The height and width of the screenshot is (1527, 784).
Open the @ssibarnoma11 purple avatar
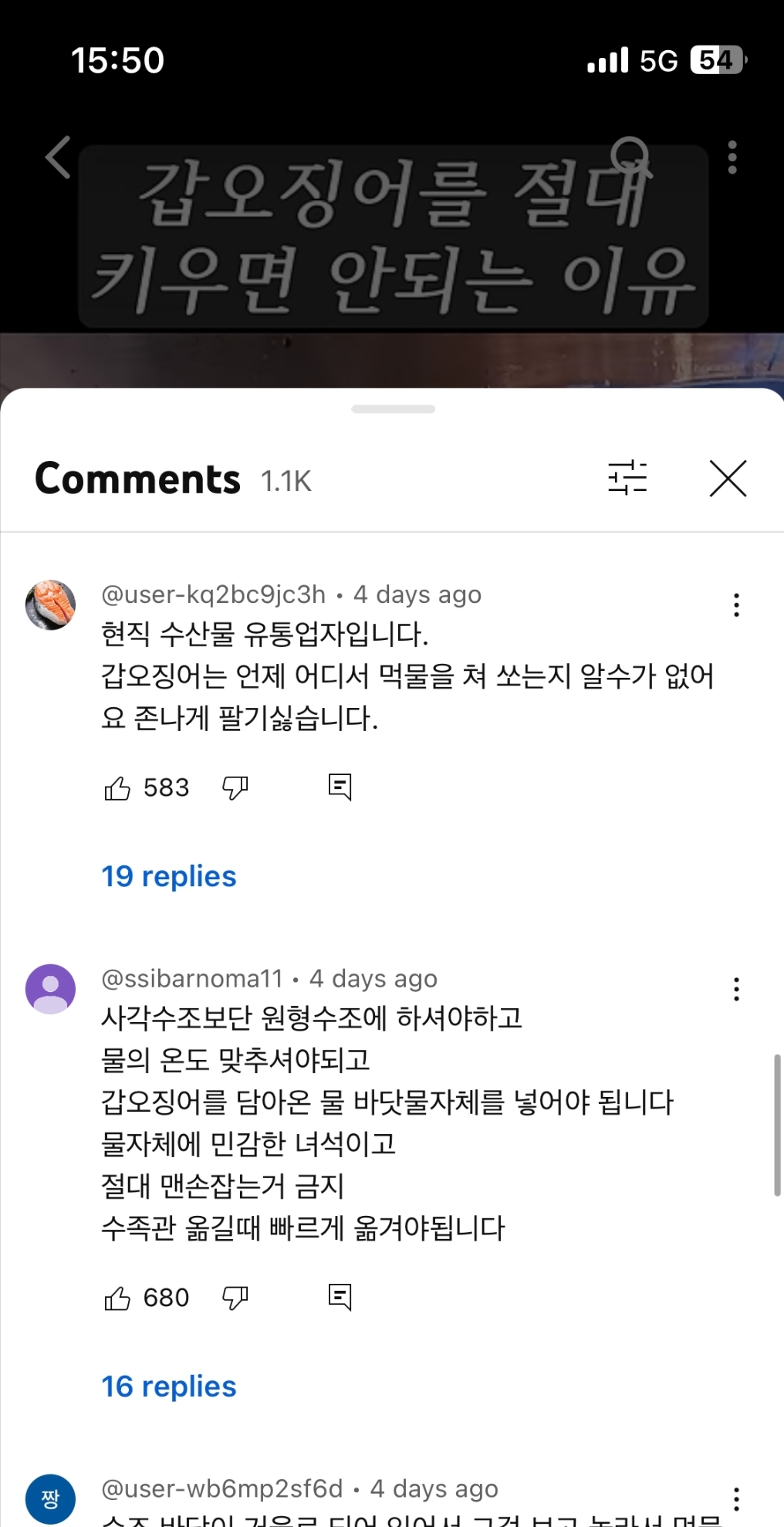(51, 989)
